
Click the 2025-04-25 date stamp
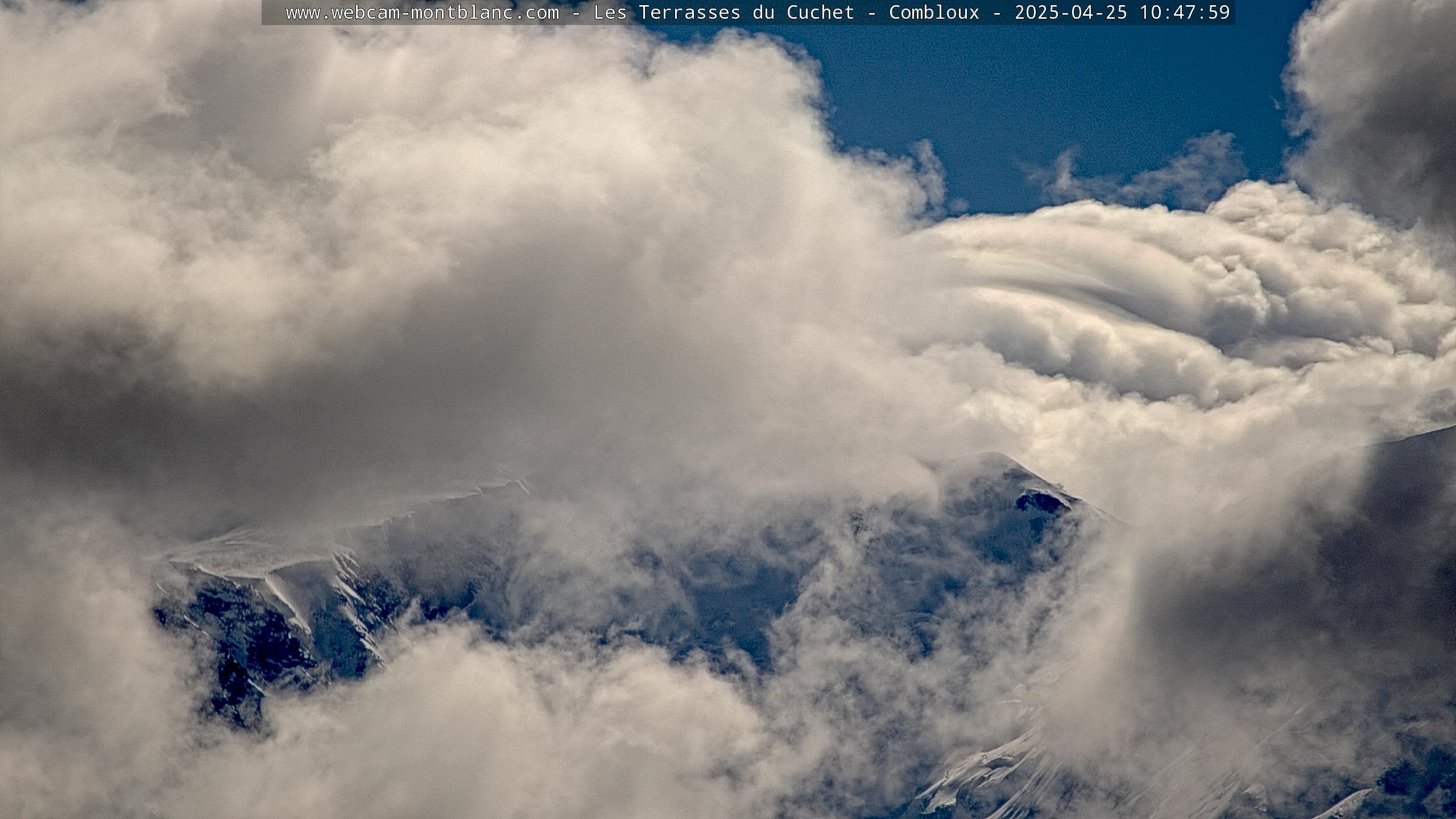coord(1070,13)
